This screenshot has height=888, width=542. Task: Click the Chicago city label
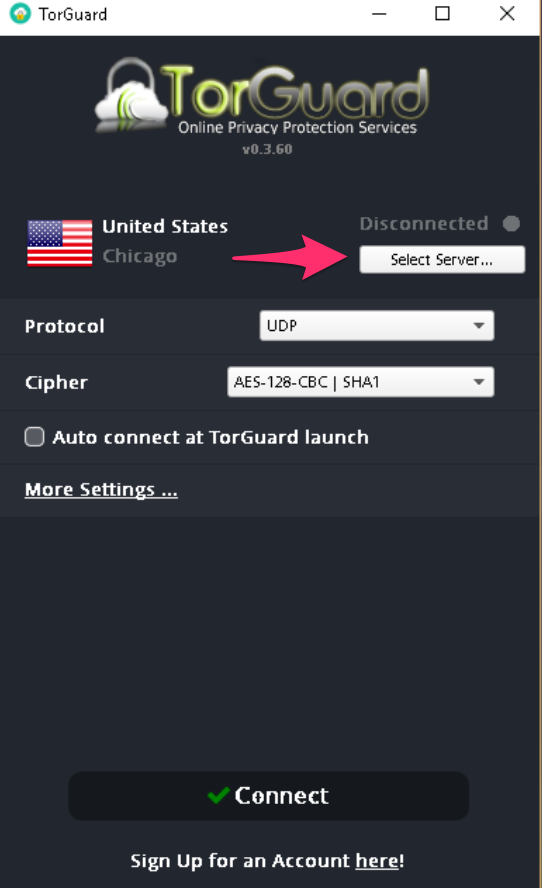click(x=139, y=257)
